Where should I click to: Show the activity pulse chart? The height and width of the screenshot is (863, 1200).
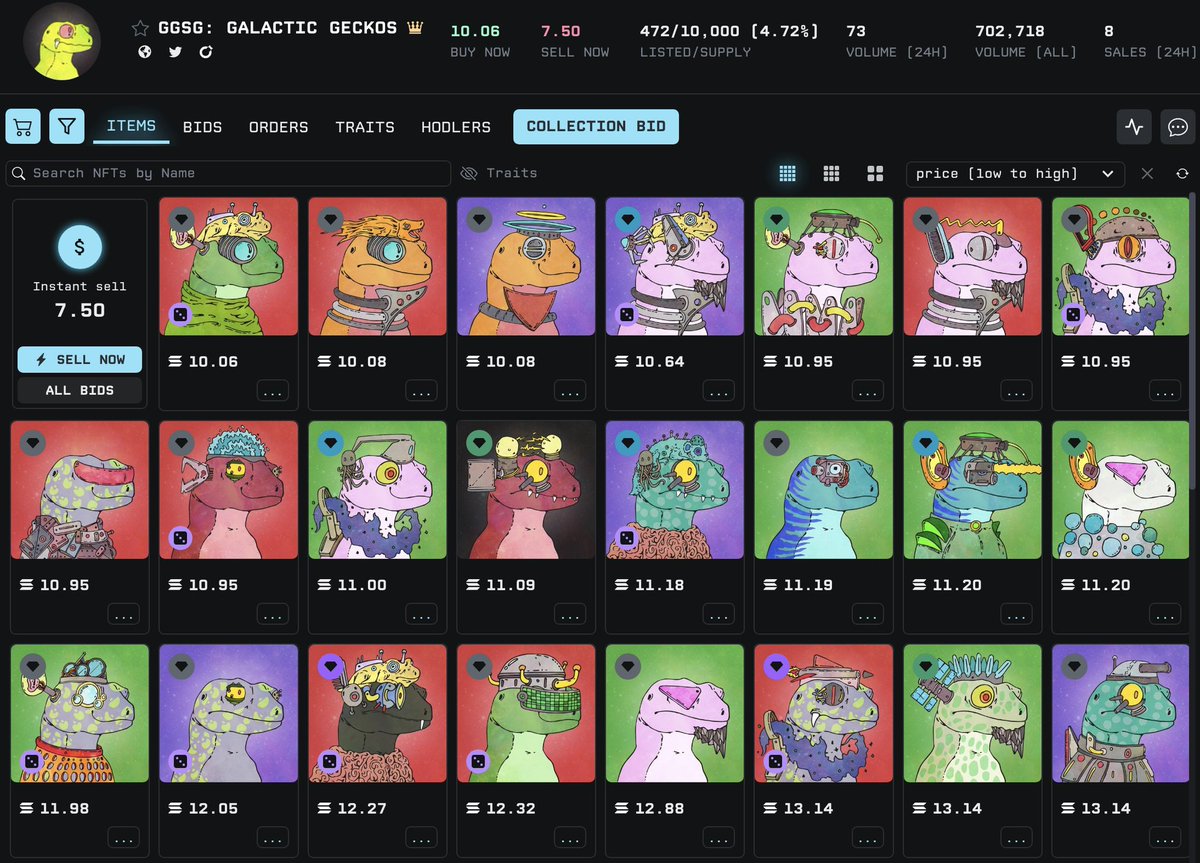[1134, 127]
